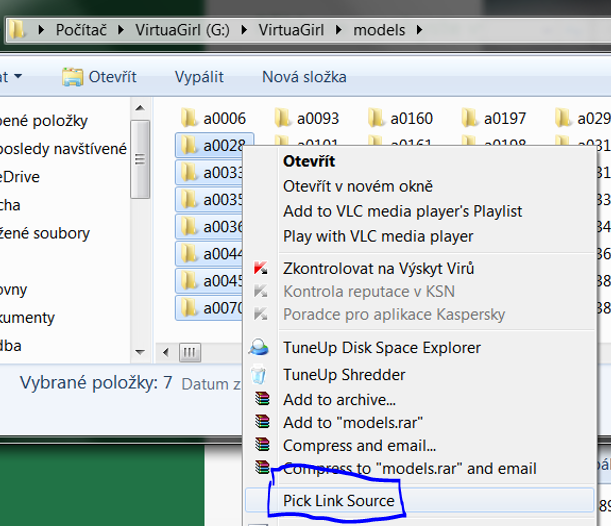This screenshot has width=611, height=526.
Task: Select the a0070 folder
Action: tap(209, 308)
